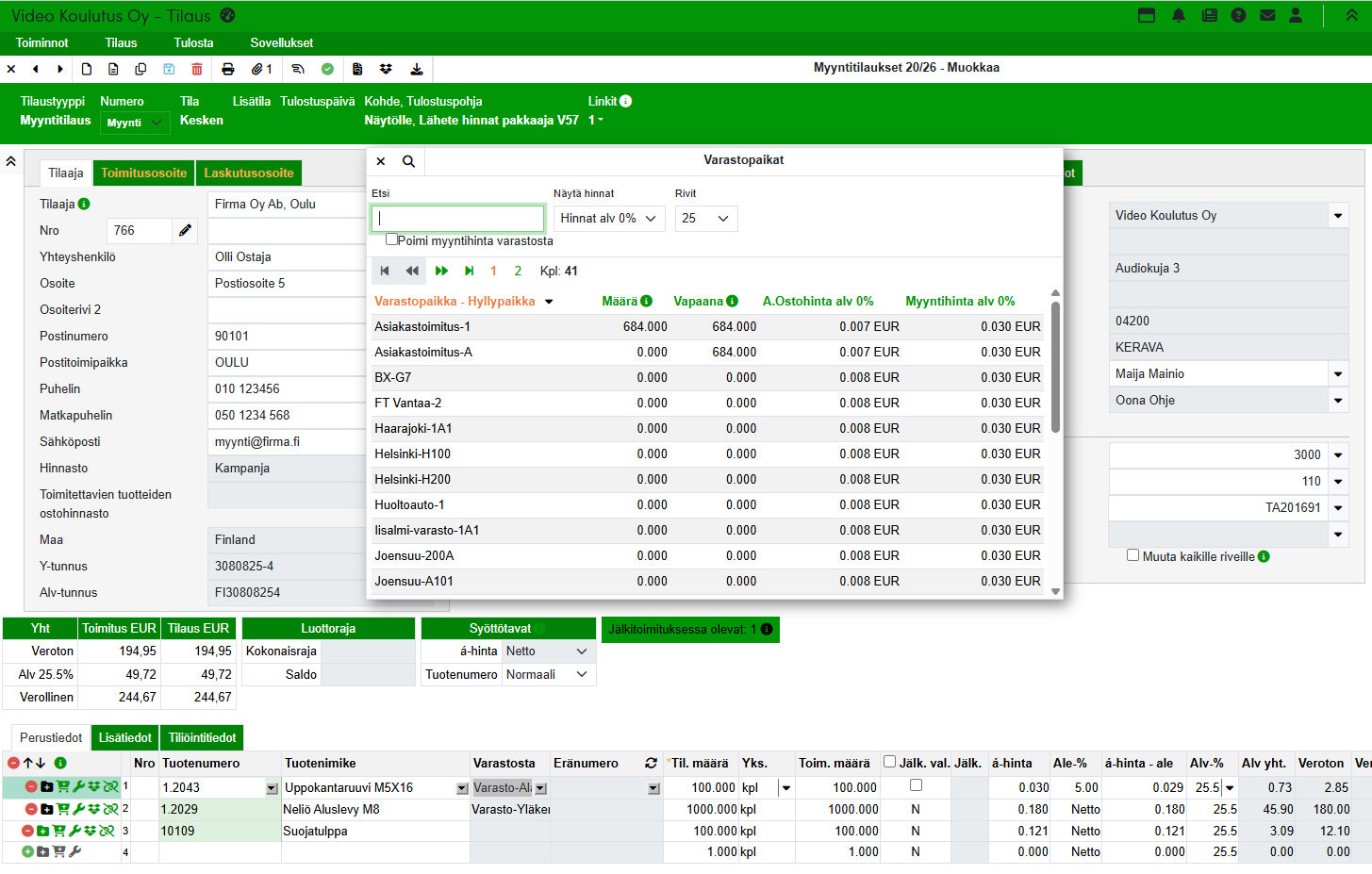Screen dimensions: 1372x874
Task: Expand the Rivit count dropdown
Action: [x=705, y=219]
